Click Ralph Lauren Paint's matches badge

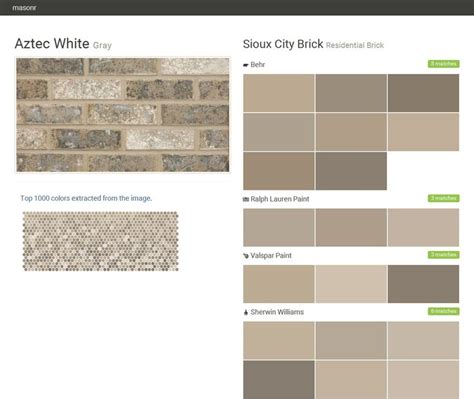pyautogui.click(x=444, y=198)
